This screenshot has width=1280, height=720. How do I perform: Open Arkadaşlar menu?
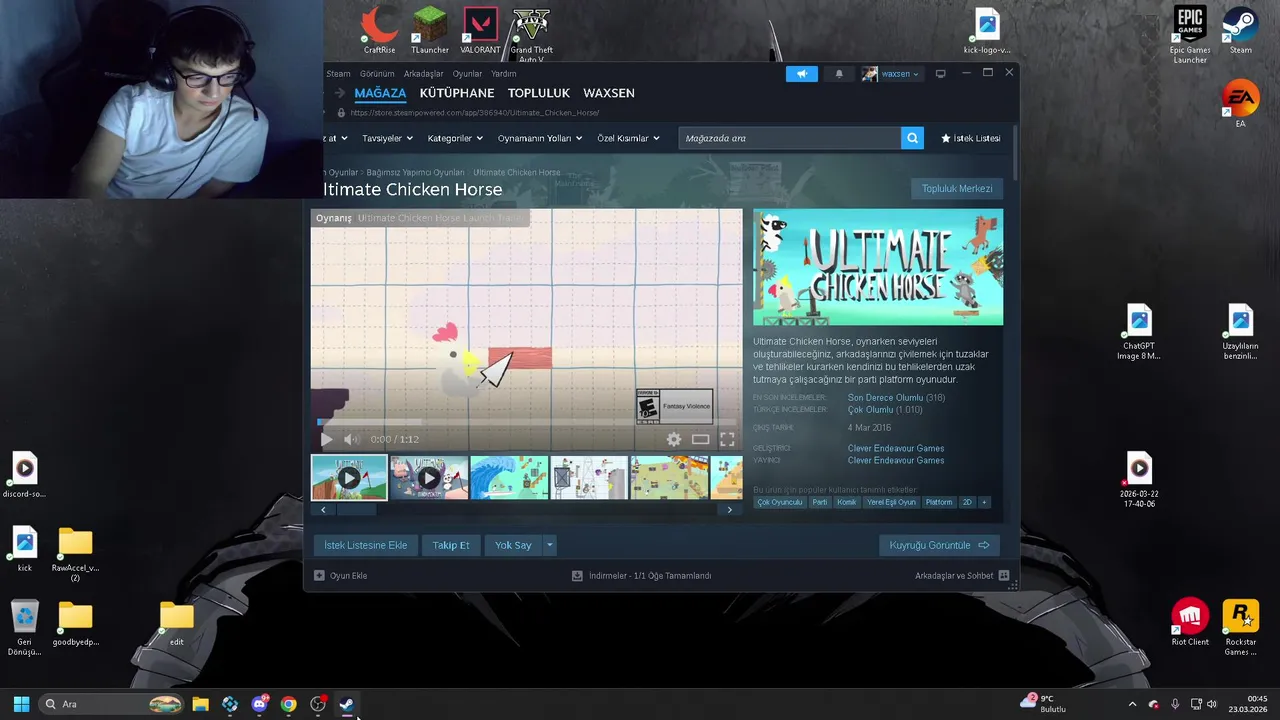tap(424, 74)
